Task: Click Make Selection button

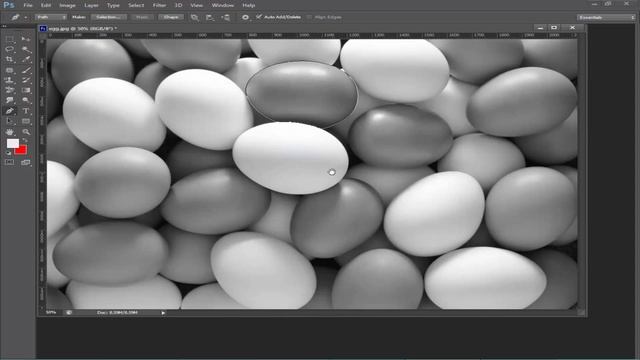Action: pos(109,17)
